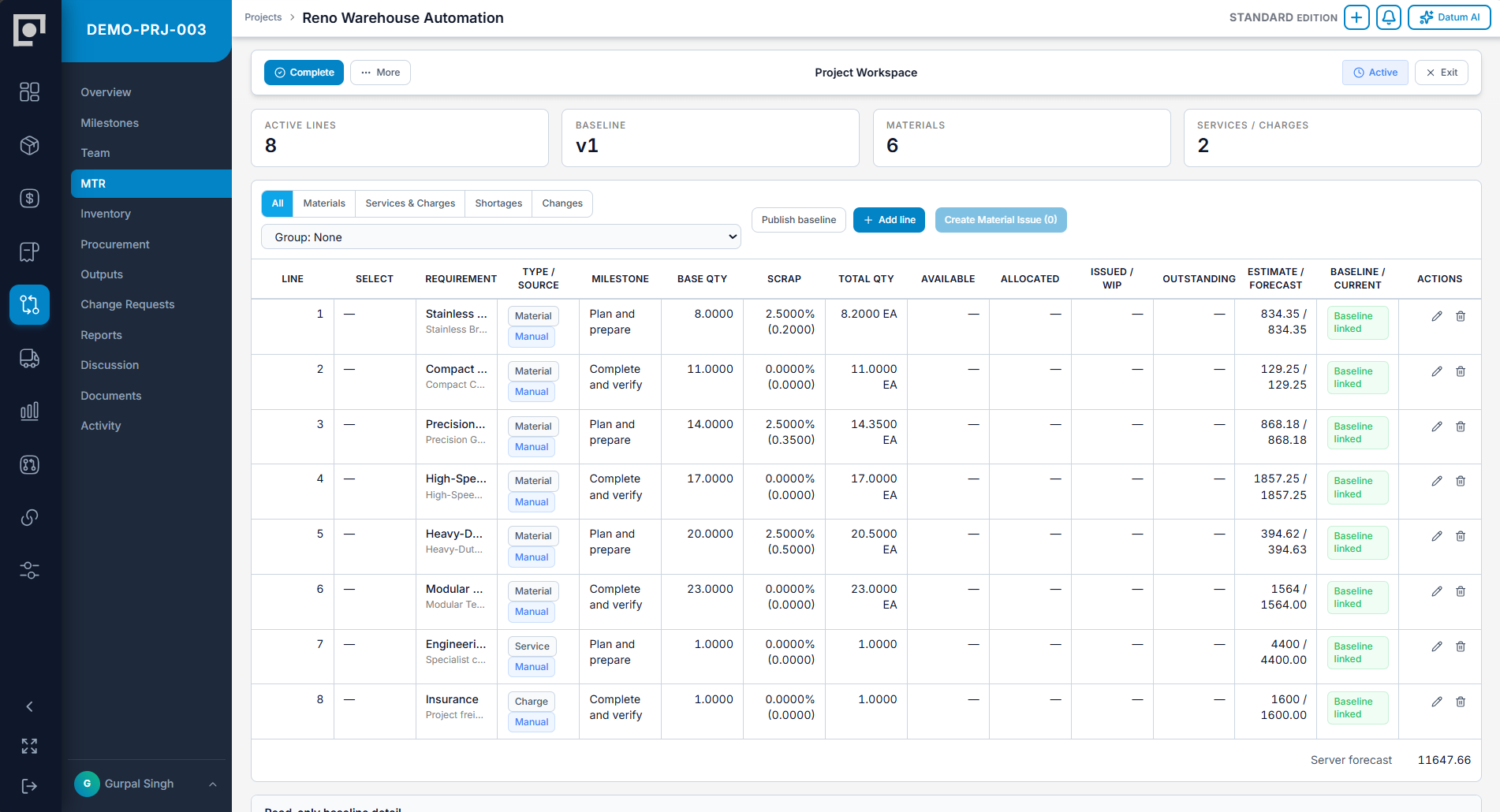Edit line 8 Insurance with pencil icon

point(1437,702)
